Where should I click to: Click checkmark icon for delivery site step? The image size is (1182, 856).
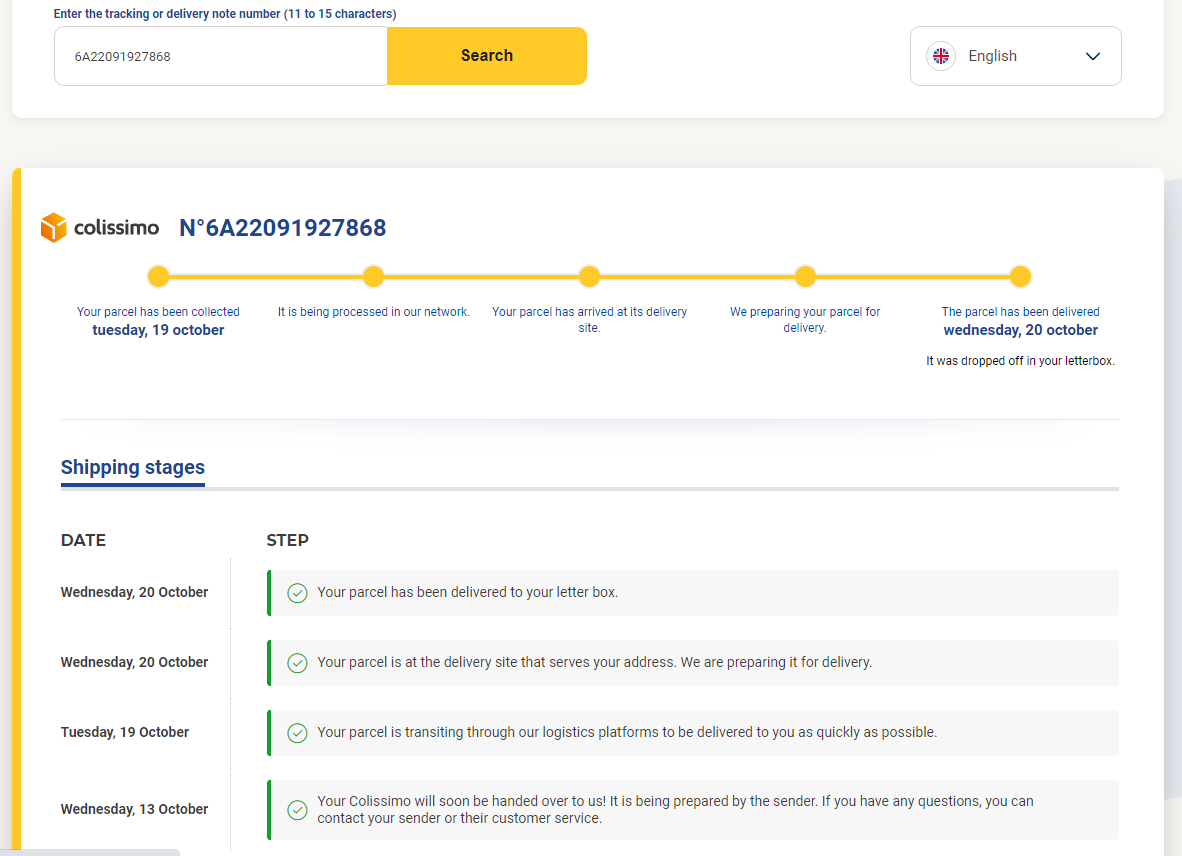[x=297, y=663]
